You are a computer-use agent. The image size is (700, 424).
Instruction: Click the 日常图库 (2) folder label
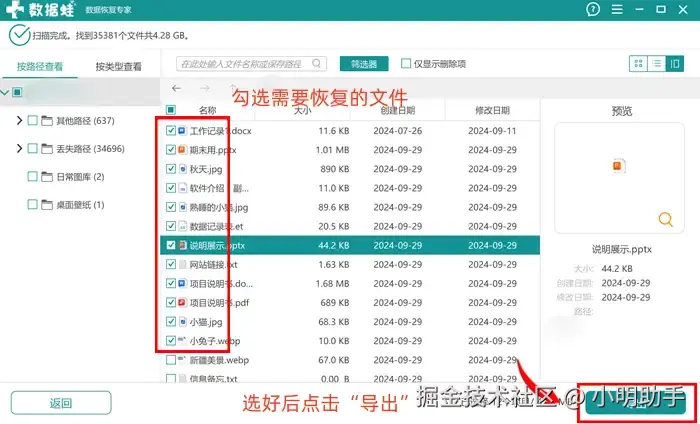click(80, 177)
